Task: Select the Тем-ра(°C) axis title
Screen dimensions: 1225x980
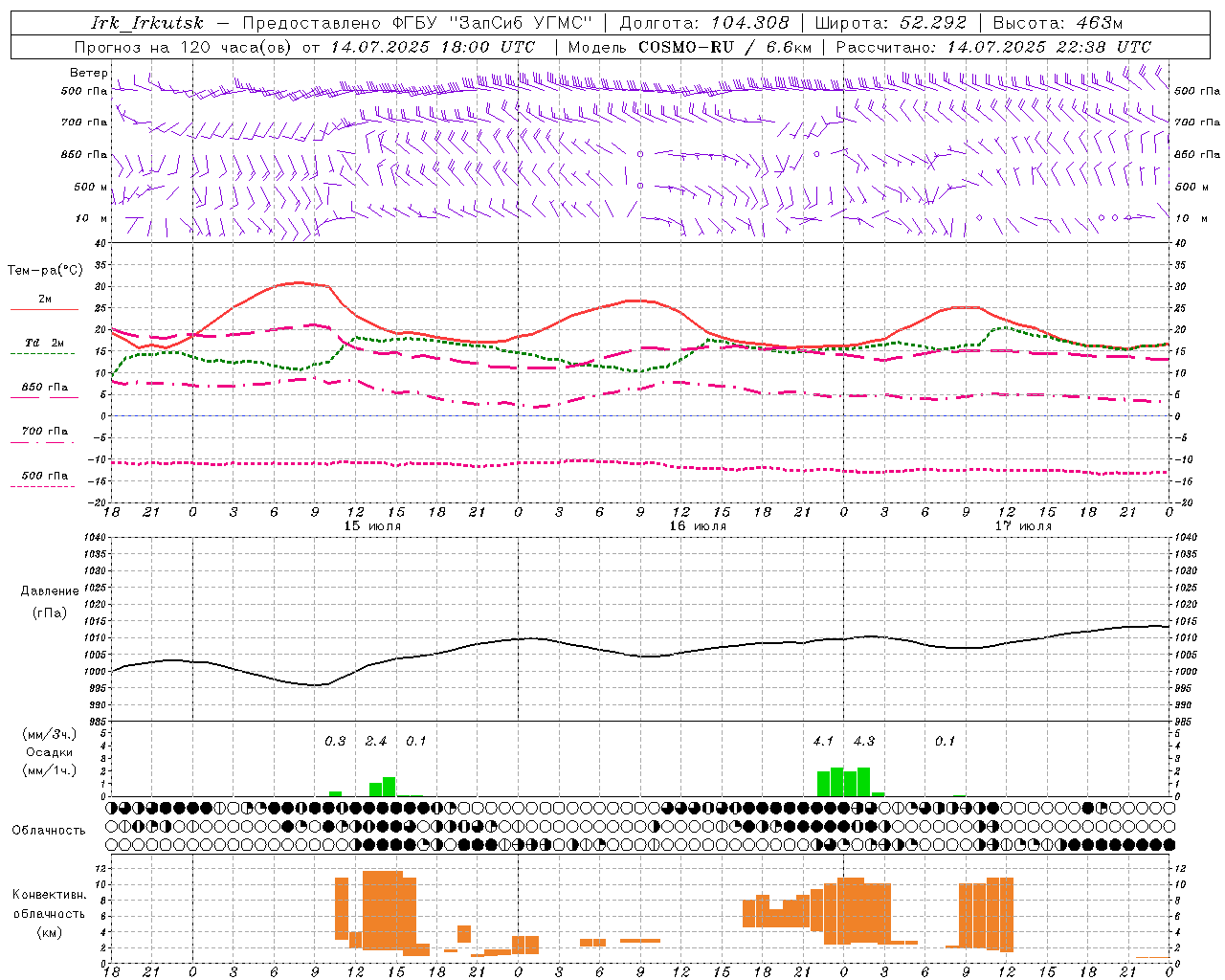Action: click(45, 271)
